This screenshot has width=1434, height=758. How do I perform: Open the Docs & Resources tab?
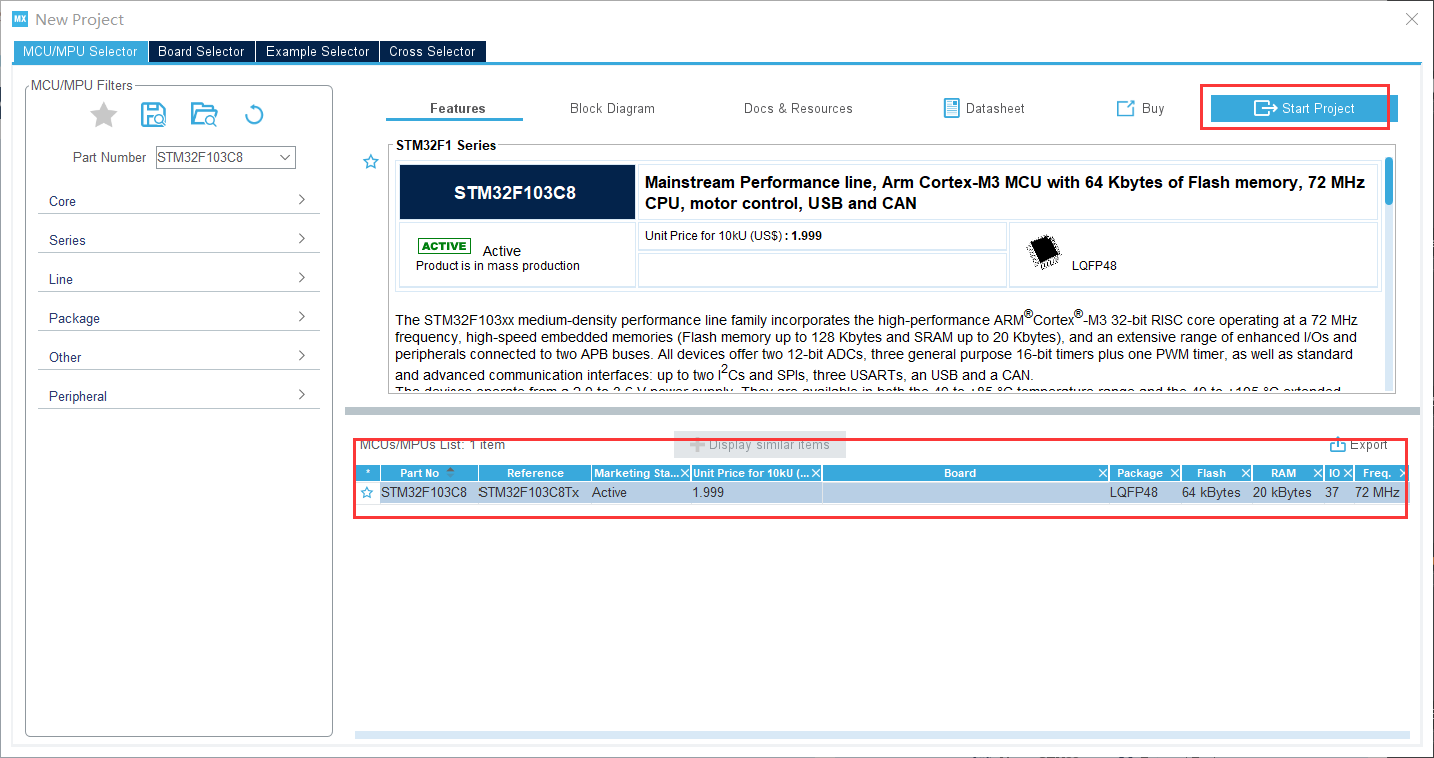pyautogui.click(x=798, y=108)
